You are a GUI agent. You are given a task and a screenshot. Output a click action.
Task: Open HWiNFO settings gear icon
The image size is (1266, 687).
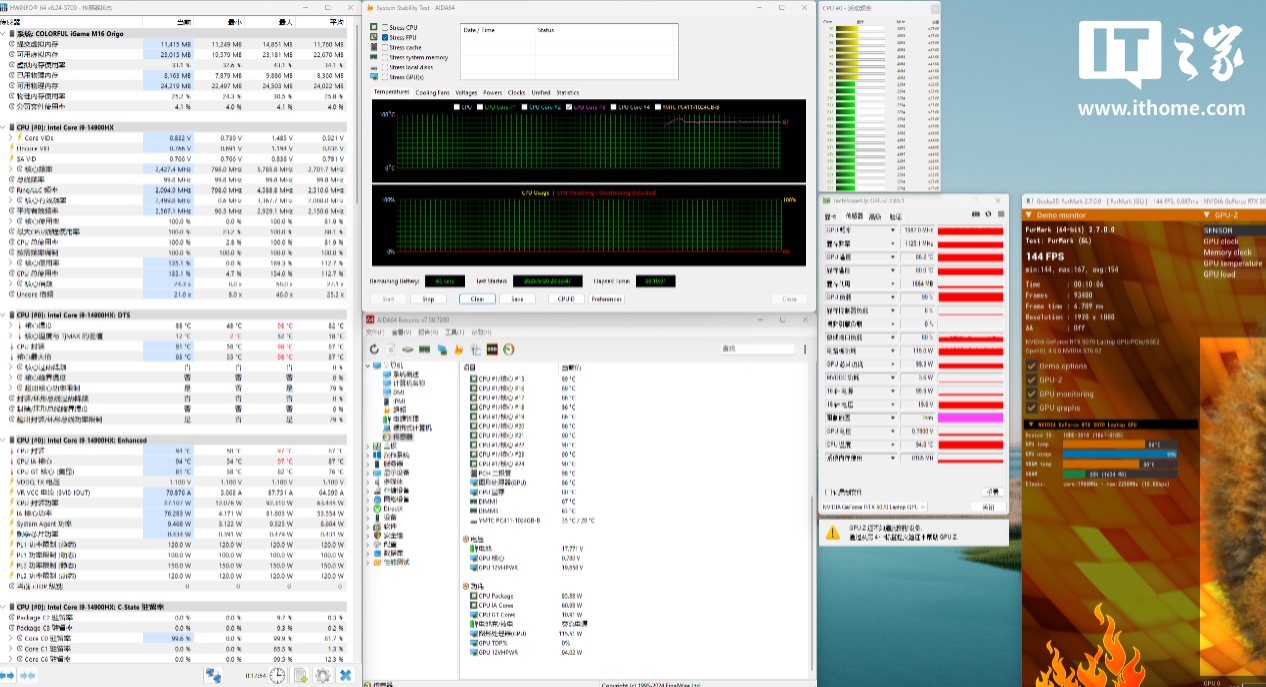tap(322, 675)
